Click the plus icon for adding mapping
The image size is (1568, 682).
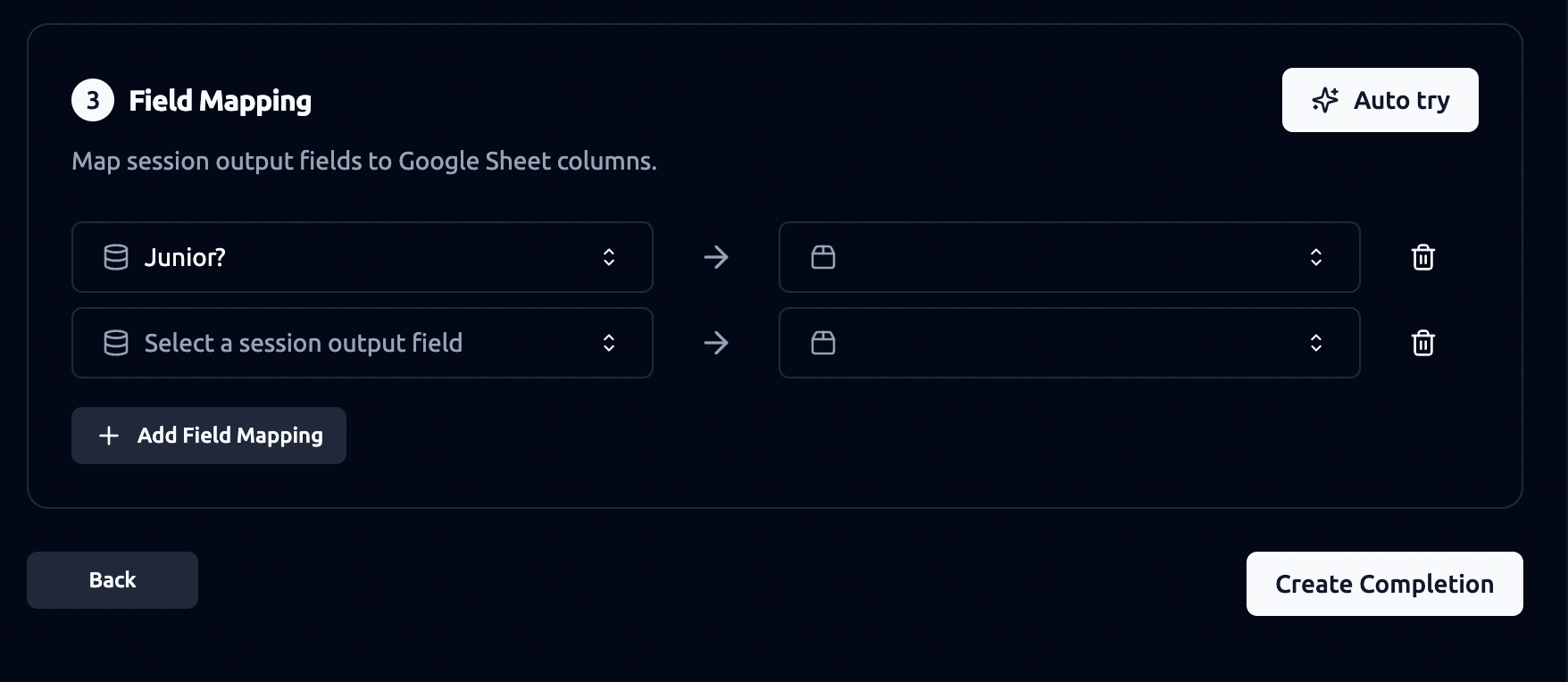click(109, 436)
